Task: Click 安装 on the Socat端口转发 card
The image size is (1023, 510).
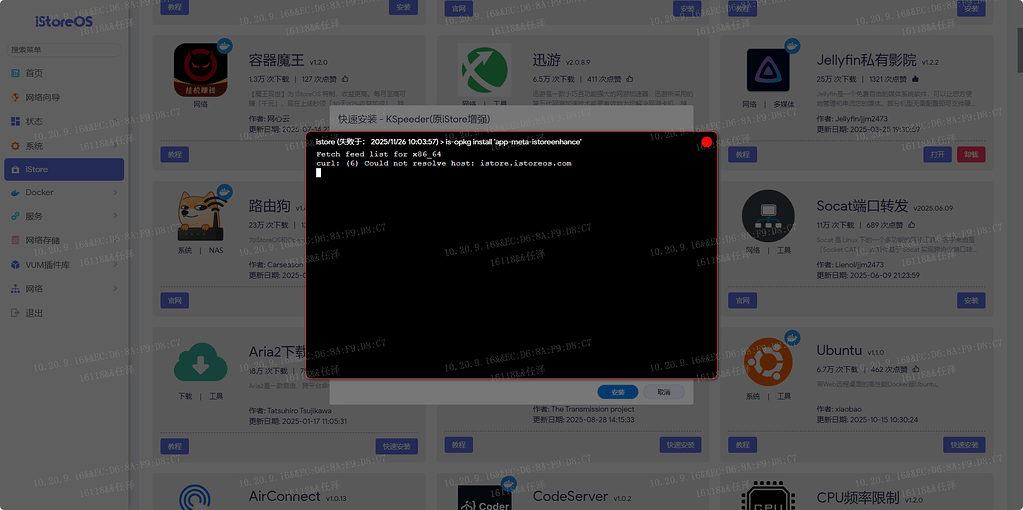Action: [971, 300]
